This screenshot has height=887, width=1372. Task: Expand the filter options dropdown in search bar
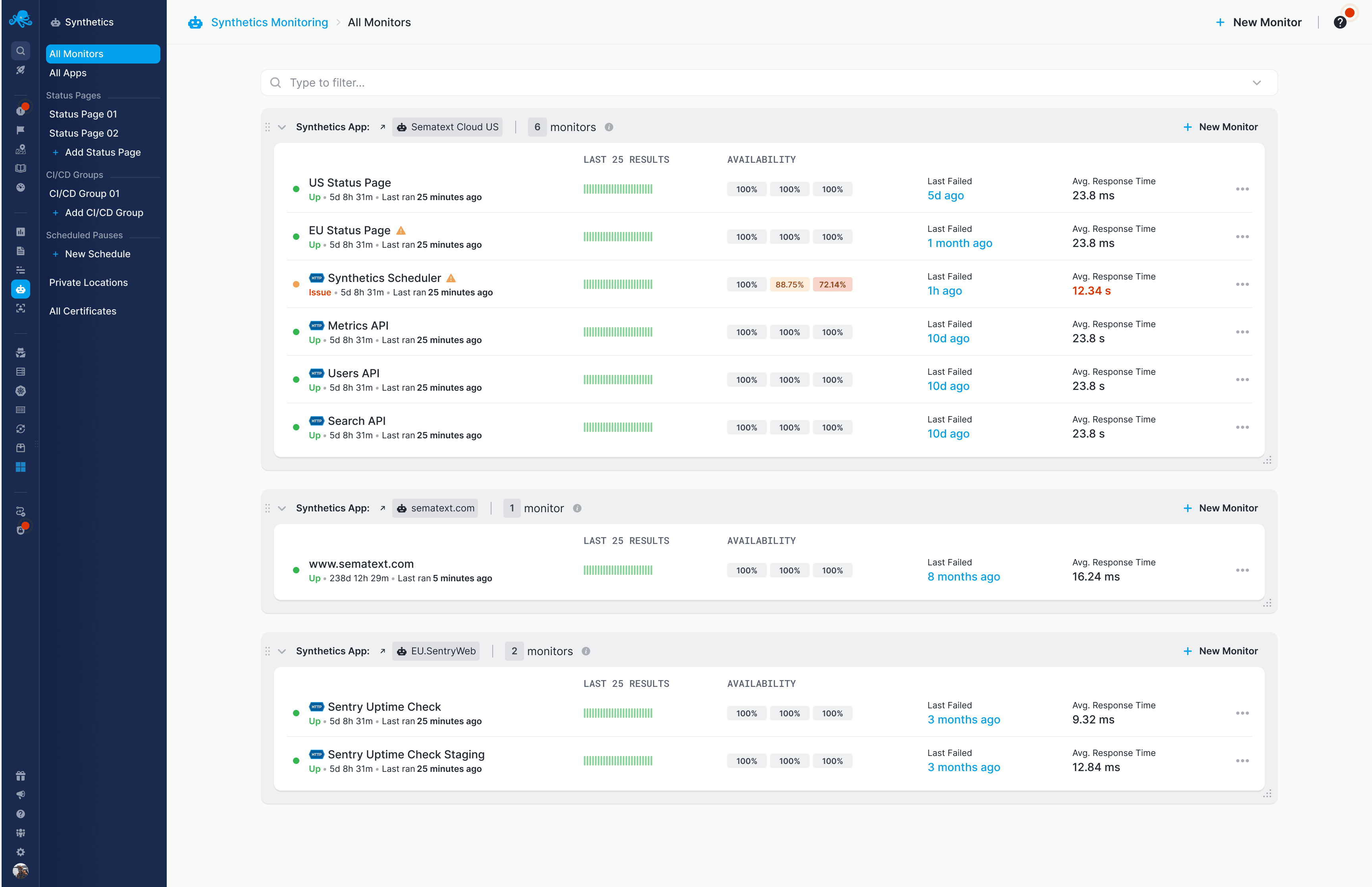pyautogui.click(x=1257, y=82)
